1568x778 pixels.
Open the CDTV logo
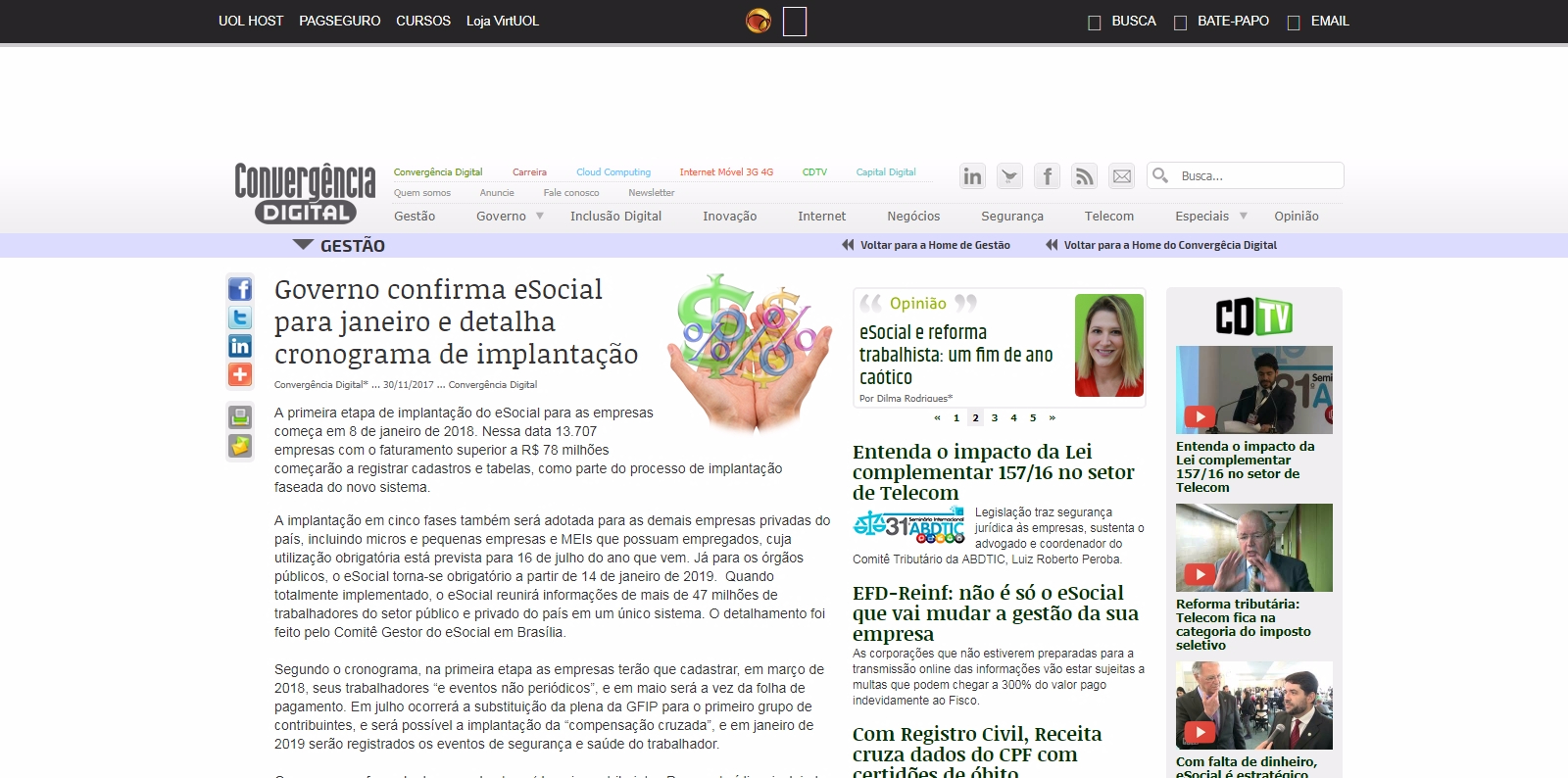click(x=1254, y=316)
